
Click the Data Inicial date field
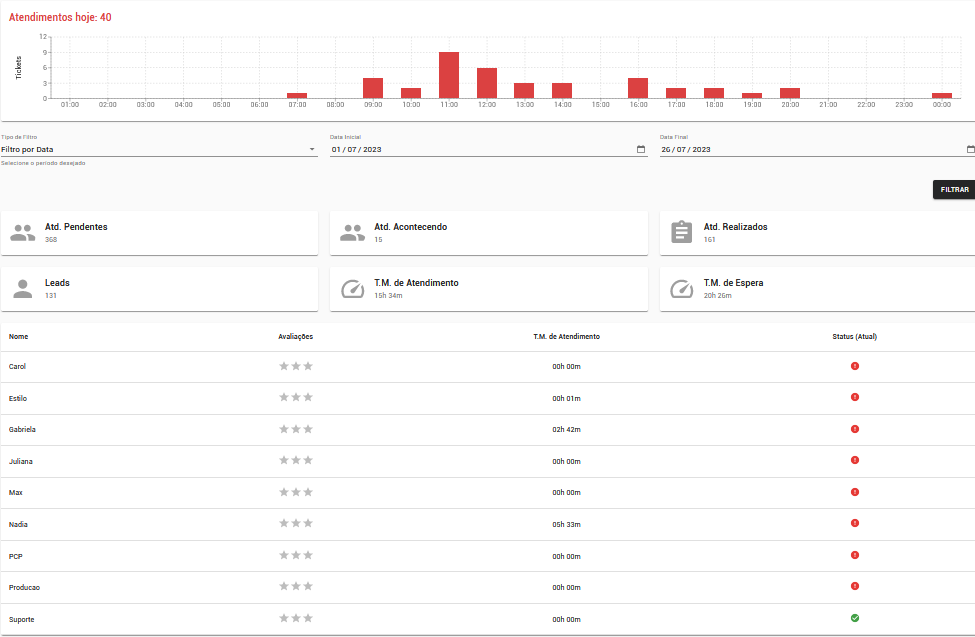tap(489, 149)
